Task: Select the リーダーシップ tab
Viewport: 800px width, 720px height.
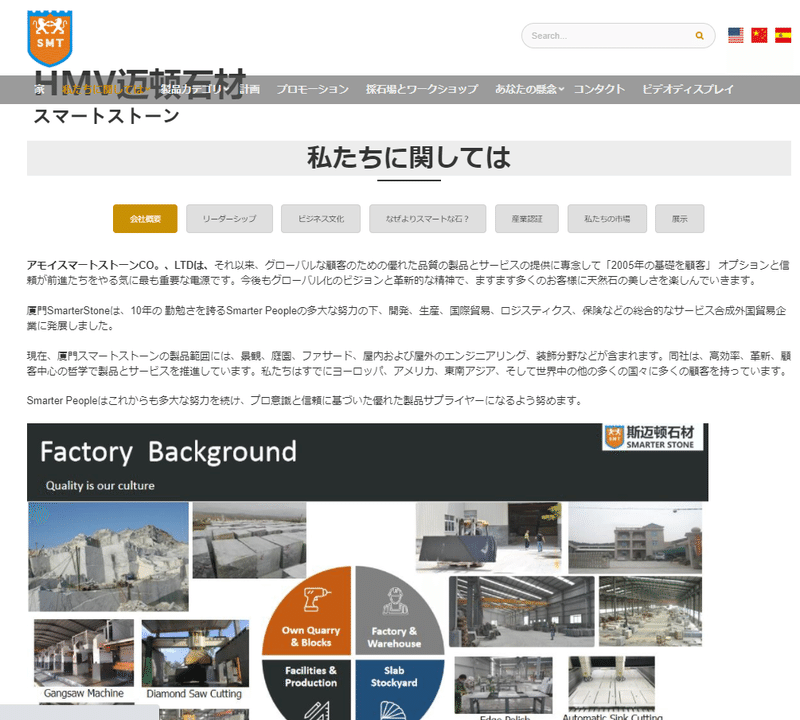Action: click(229, 219)
